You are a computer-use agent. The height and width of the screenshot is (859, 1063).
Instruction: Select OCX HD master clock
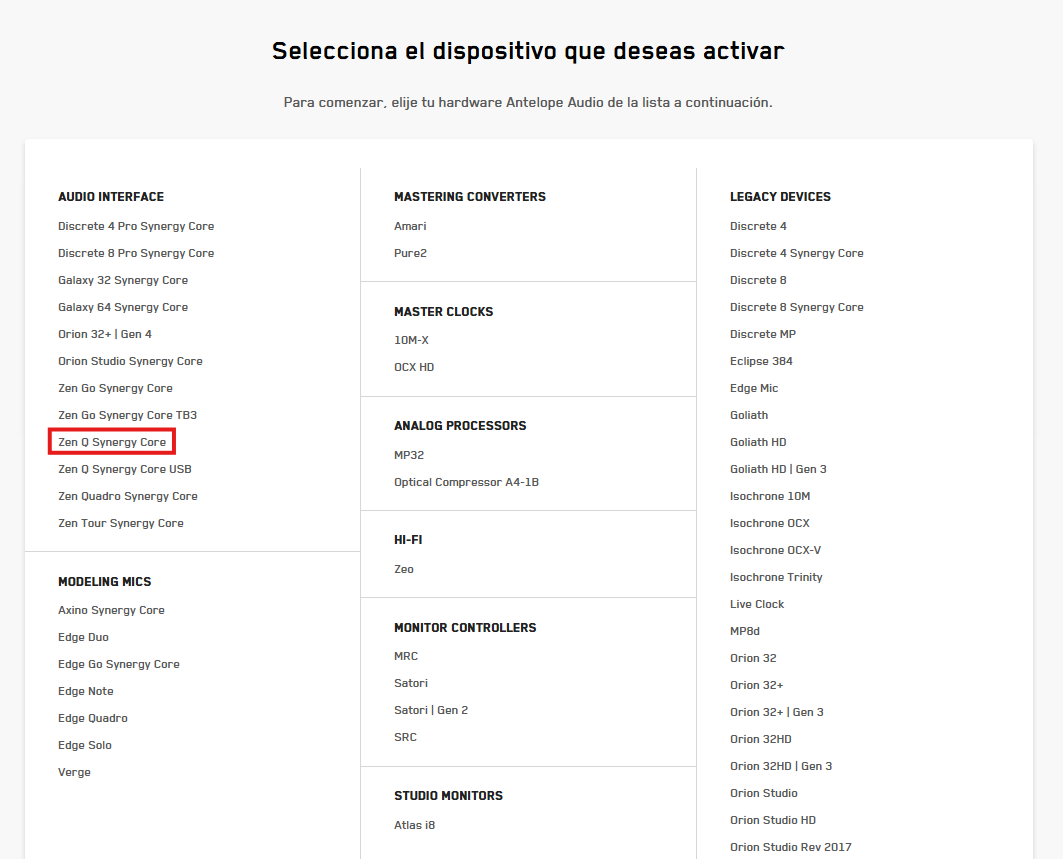point(414,367)
